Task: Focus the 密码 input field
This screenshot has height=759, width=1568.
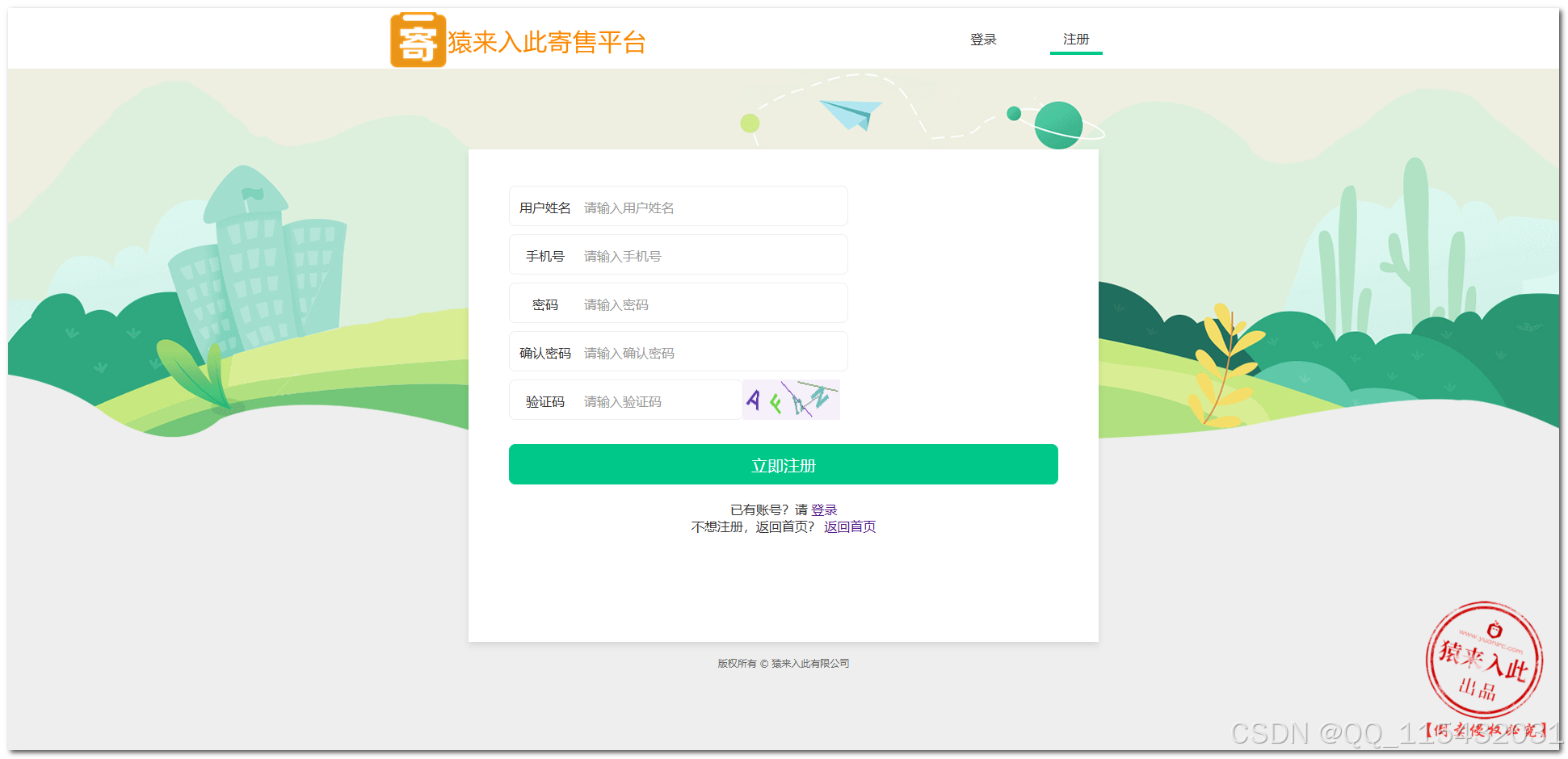Action: pos(679,304)
